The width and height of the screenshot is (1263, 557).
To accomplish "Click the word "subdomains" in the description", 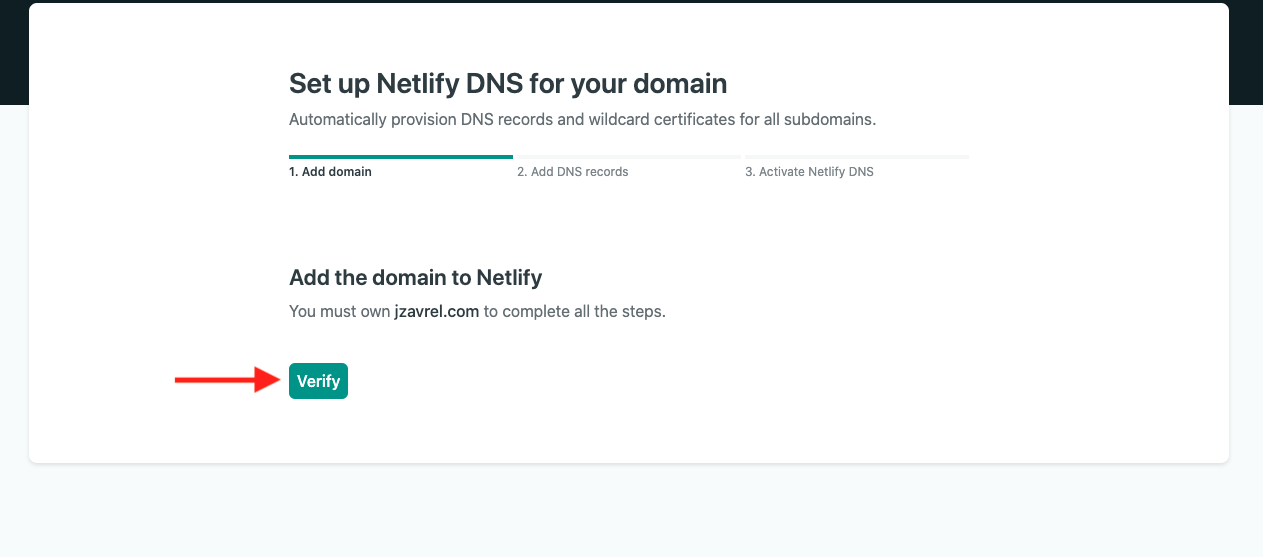I will (834, 120).
